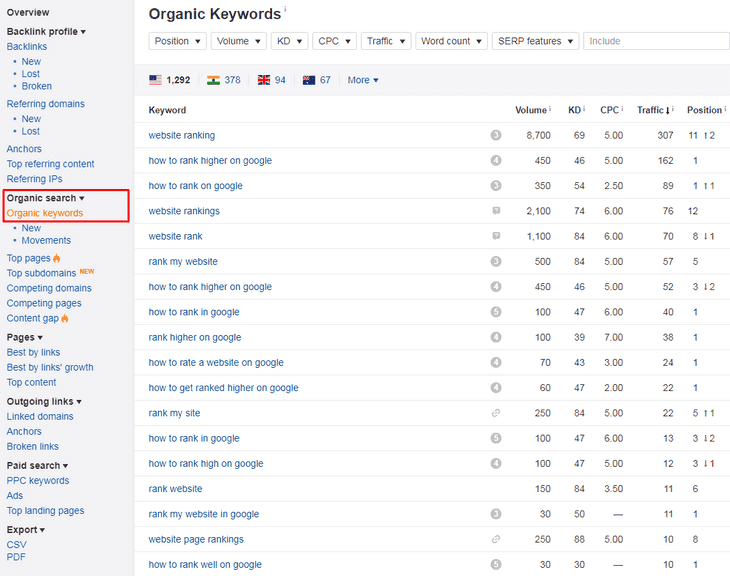Collapse the Export section

coord(26,530)
